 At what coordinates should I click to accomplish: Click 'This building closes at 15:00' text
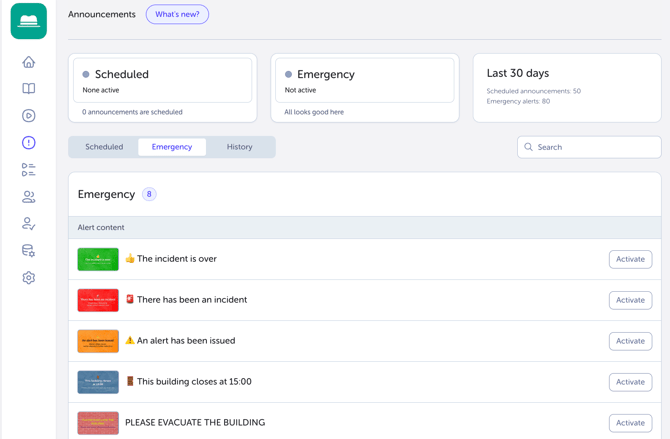click(194, 381)
